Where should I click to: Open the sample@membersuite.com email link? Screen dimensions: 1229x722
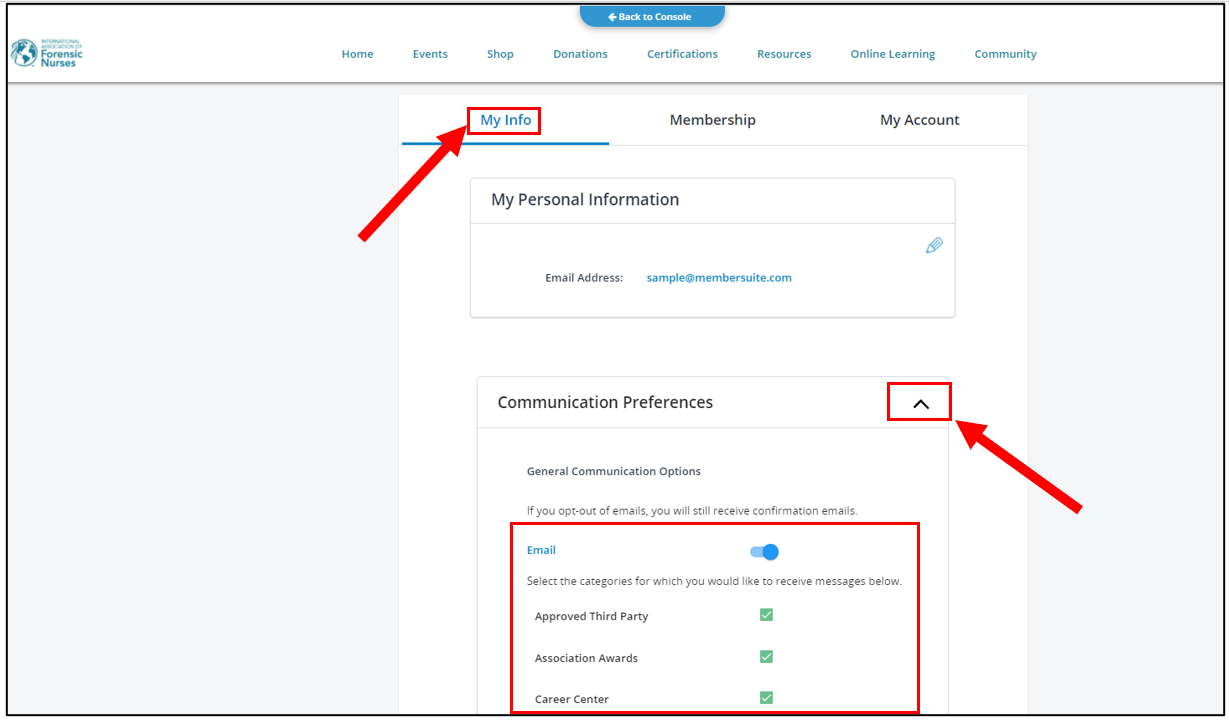click(x=718, y=278)
